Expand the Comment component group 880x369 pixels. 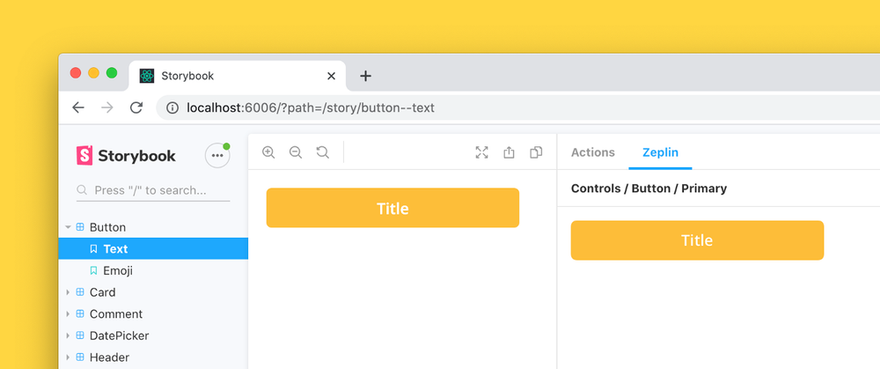pyautogui.click(x=68, y=314)
